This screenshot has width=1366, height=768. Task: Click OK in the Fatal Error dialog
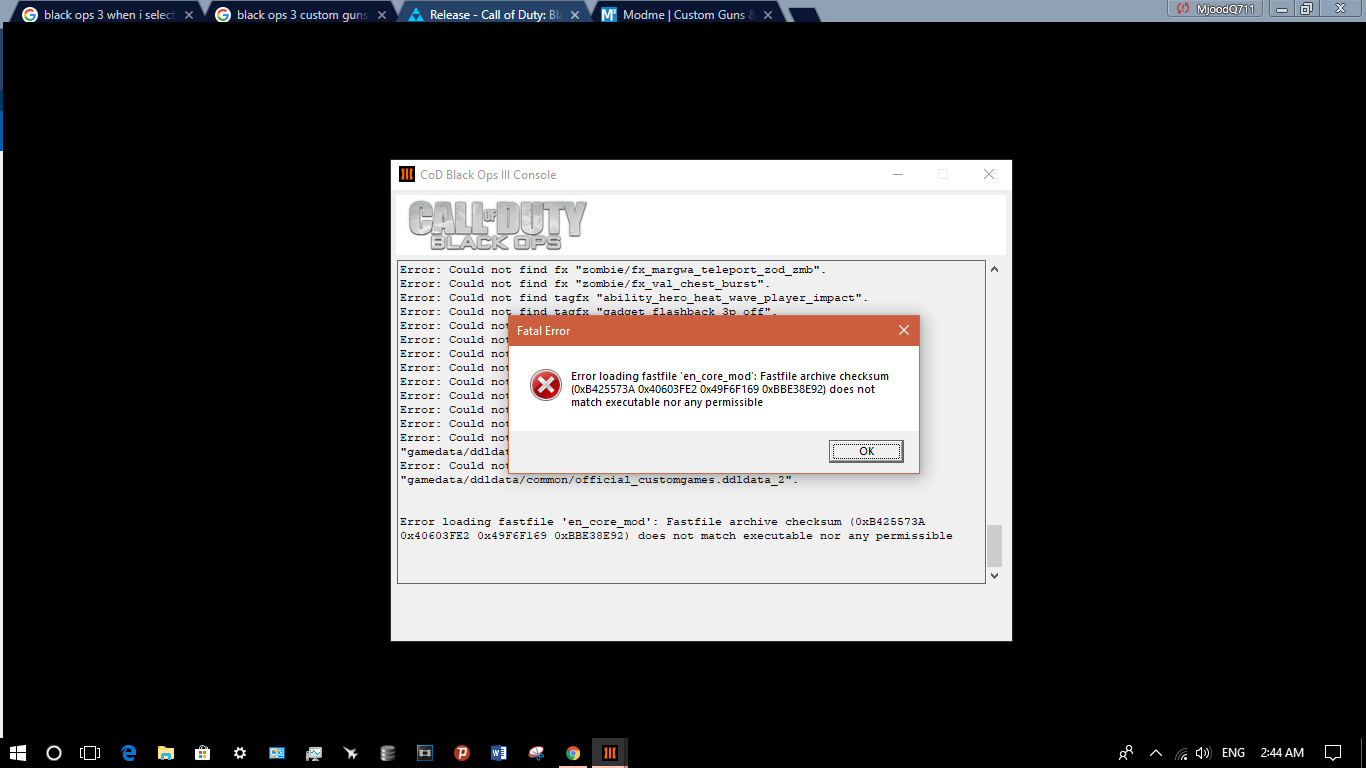pos(866,452)
